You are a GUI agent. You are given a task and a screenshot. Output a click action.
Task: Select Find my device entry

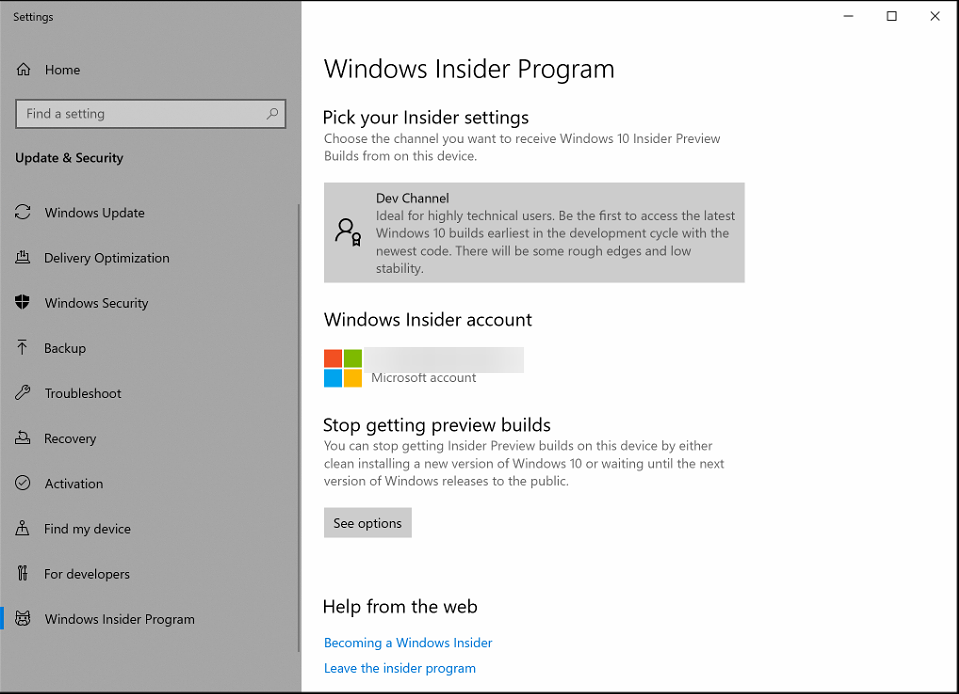tap(150, 529)
